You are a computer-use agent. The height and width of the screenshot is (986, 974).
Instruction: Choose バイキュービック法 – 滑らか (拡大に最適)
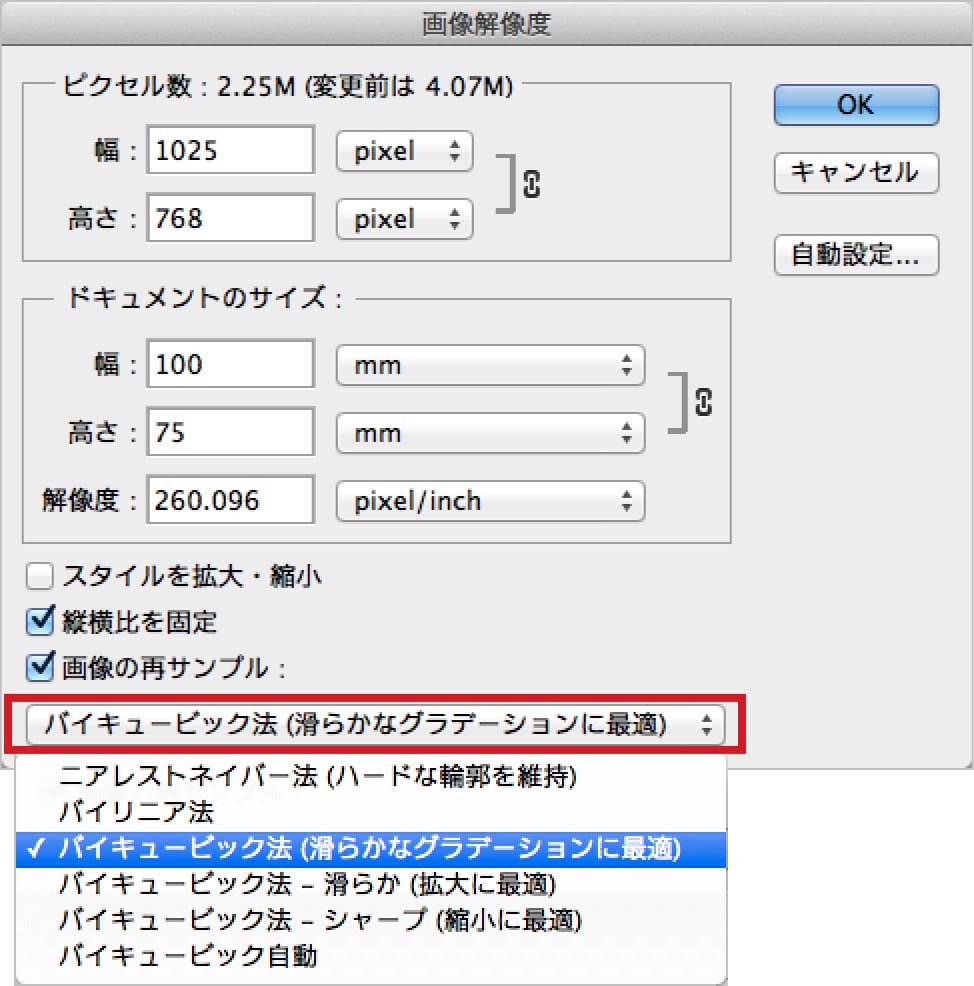[x=306, y=884]
